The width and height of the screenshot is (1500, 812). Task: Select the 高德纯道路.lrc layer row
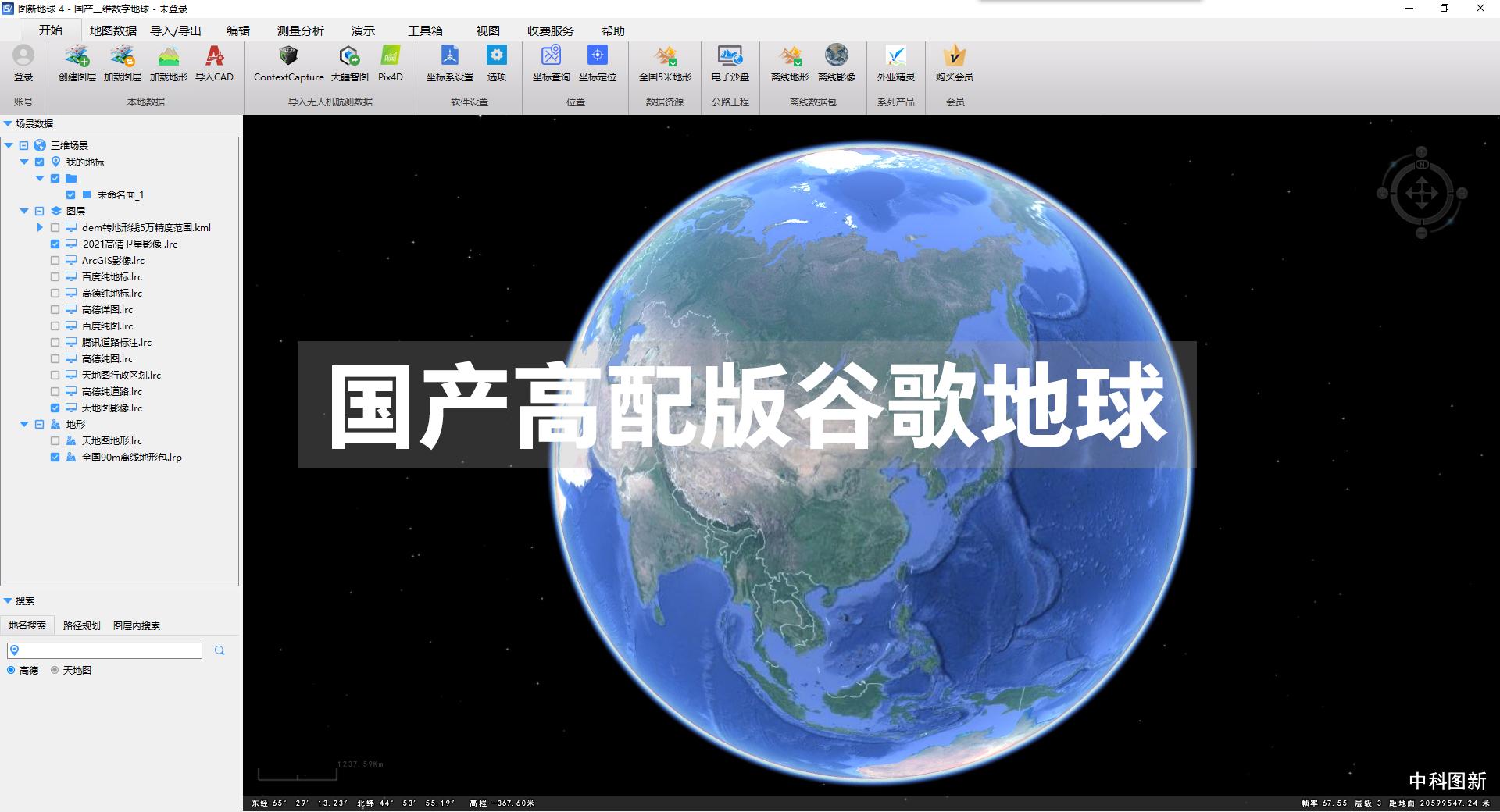pos(112,391)
